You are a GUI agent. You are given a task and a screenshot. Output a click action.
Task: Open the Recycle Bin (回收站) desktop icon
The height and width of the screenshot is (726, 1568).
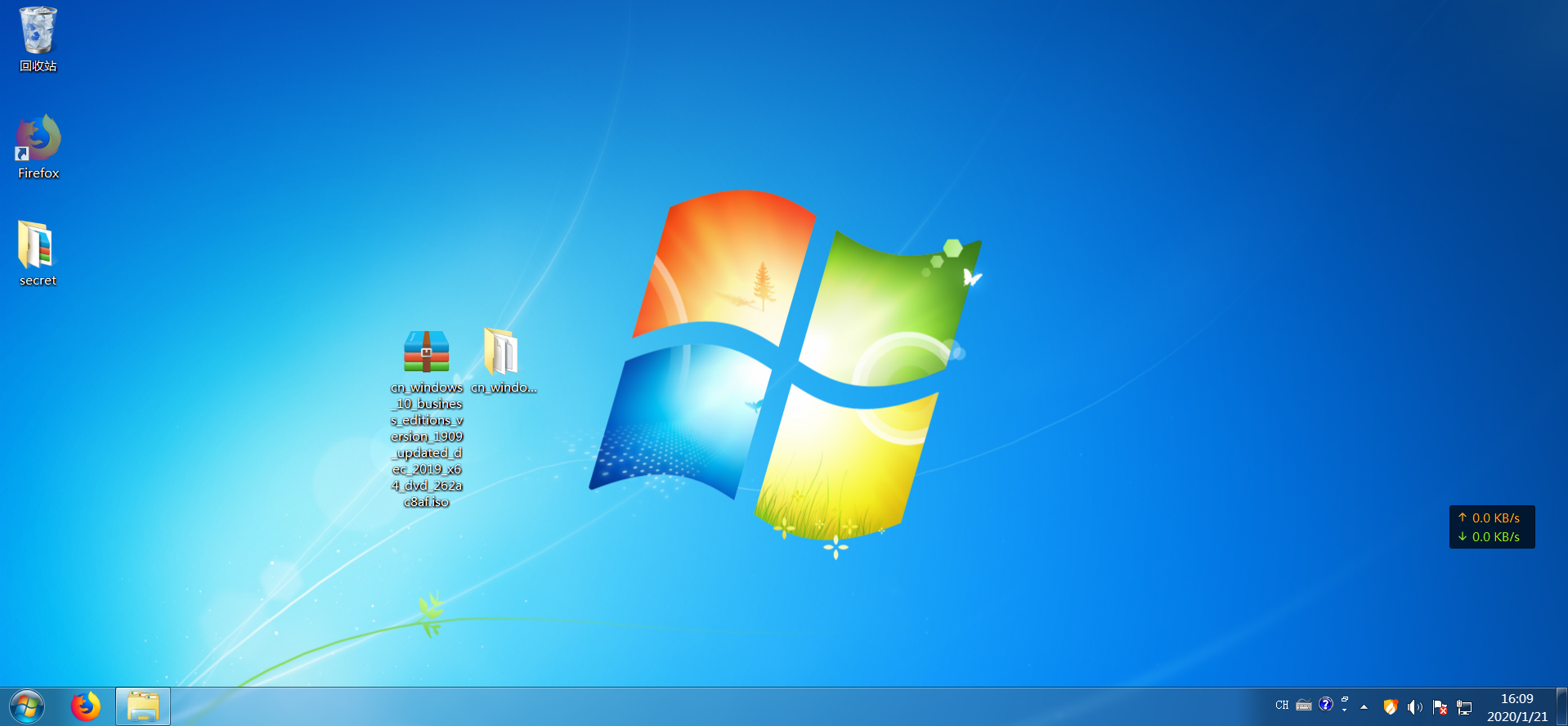click(38, 39)
